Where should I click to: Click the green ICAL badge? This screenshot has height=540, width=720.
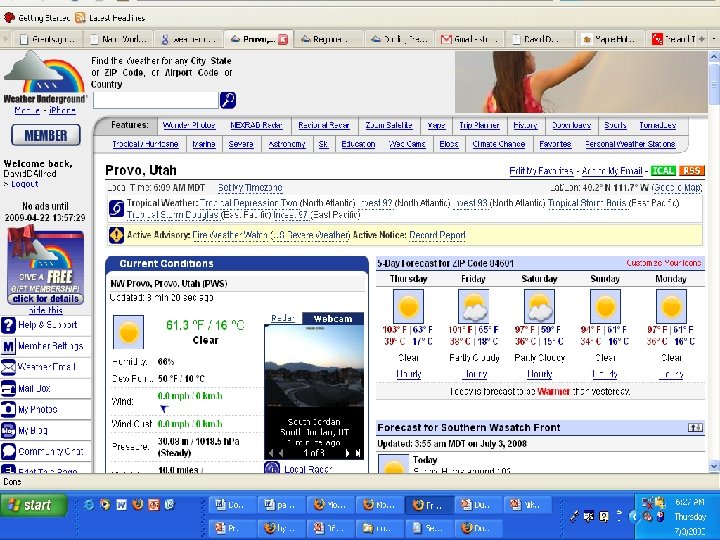click(663, 171)
